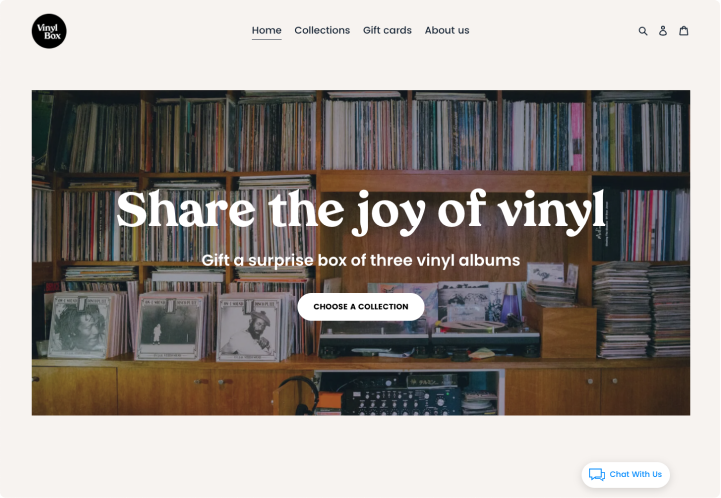Click the purple lava lamp in the photo
The height and width of the screenshot is (498, 721).
point(511,302)
